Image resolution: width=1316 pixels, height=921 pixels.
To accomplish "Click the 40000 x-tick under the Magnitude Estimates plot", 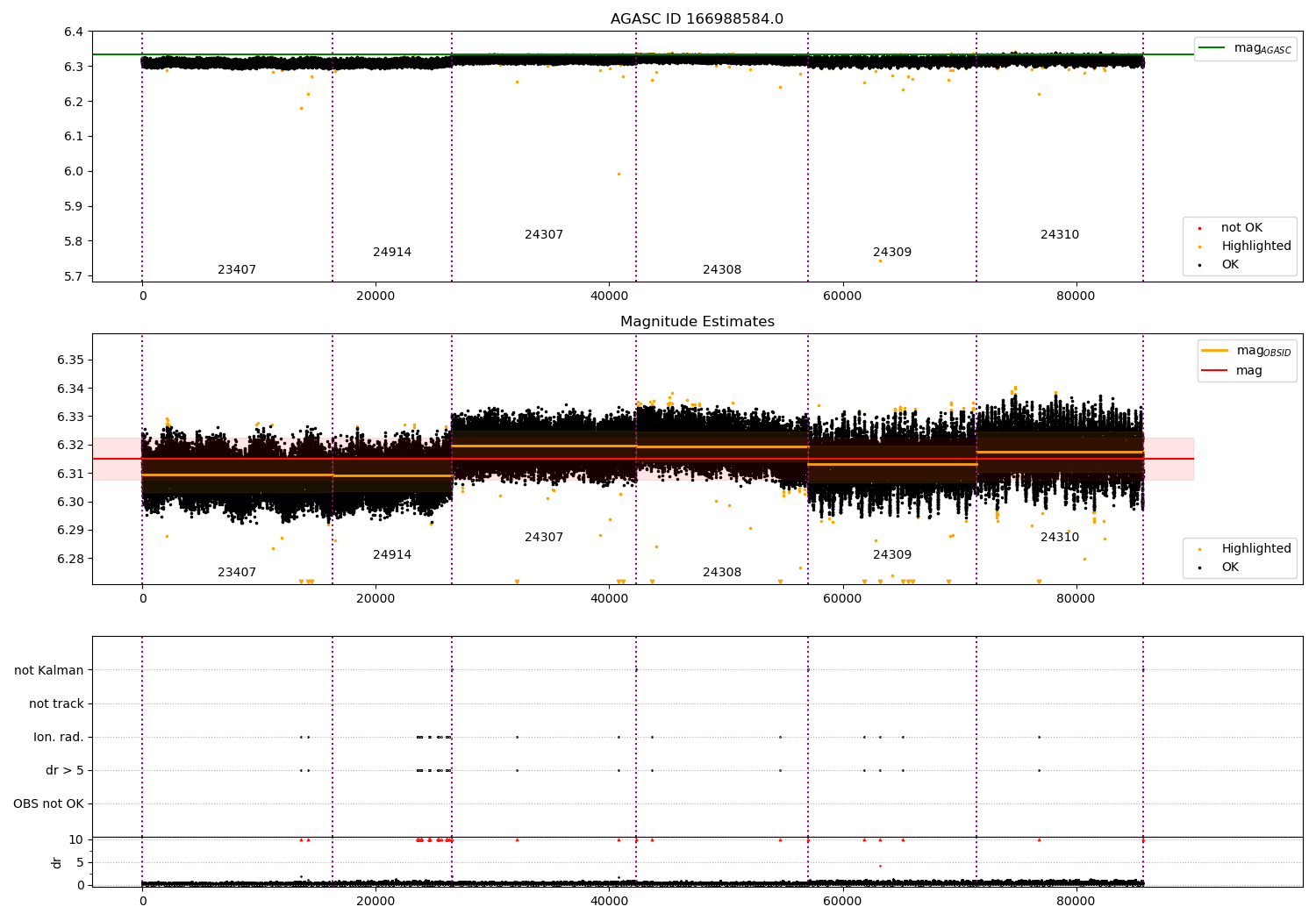I will pyautogui.click(x=609, y=599).
